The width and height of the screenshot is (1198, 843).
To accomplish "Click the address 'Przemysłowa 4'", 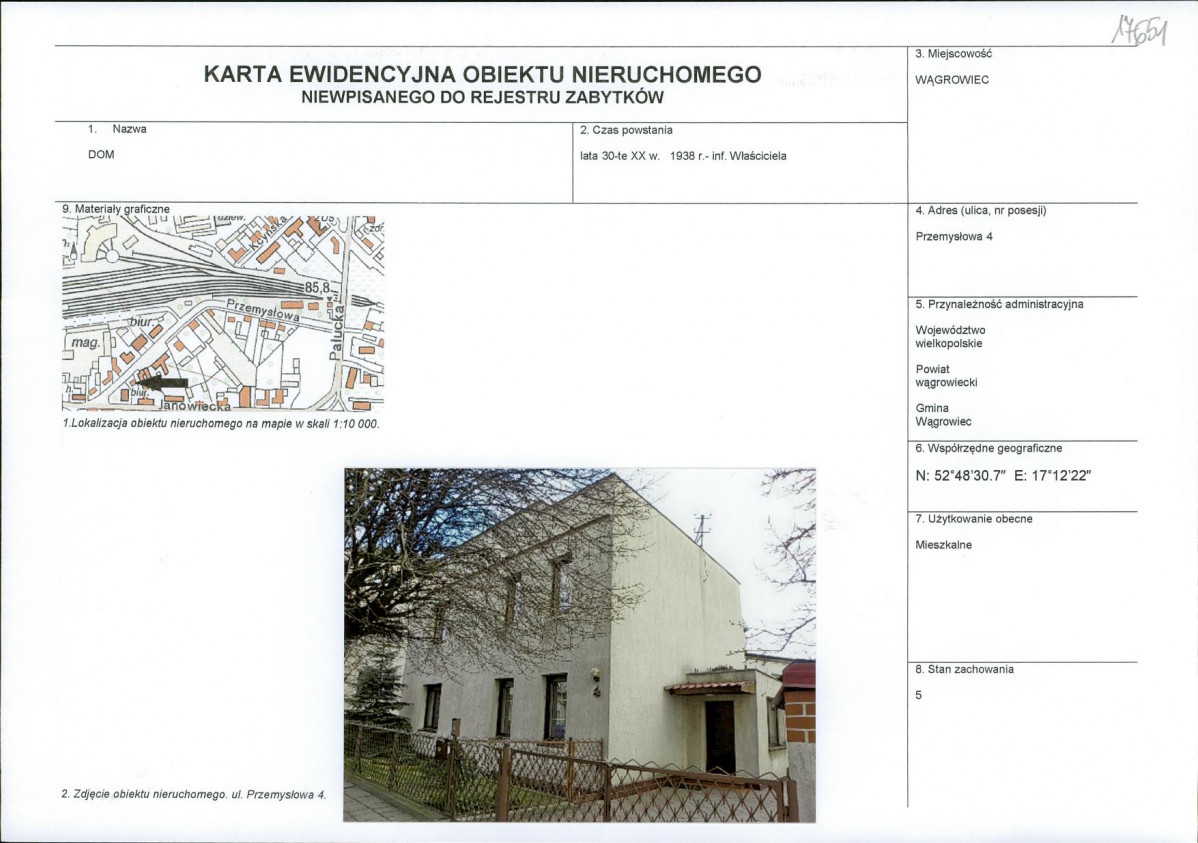I will pyautogui.click(x=954, y=237).
